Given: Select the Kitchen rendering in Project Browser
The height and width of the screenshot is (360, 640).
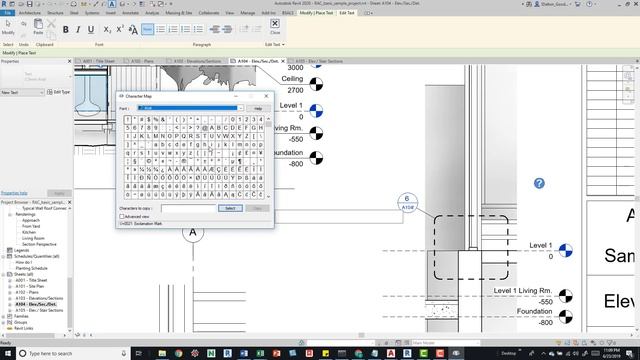Looking at the screenshot, I should [29, 232].
